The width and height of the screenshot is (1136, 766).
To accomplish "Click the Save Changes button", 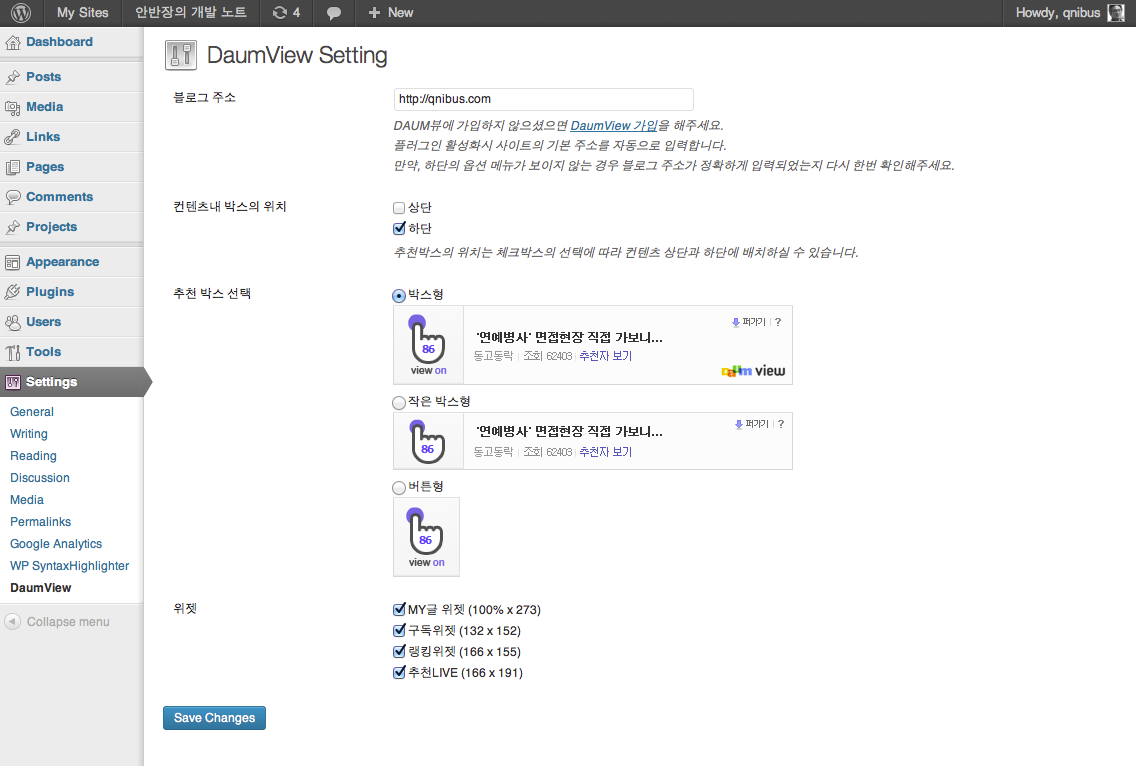I will pos(214,718).
